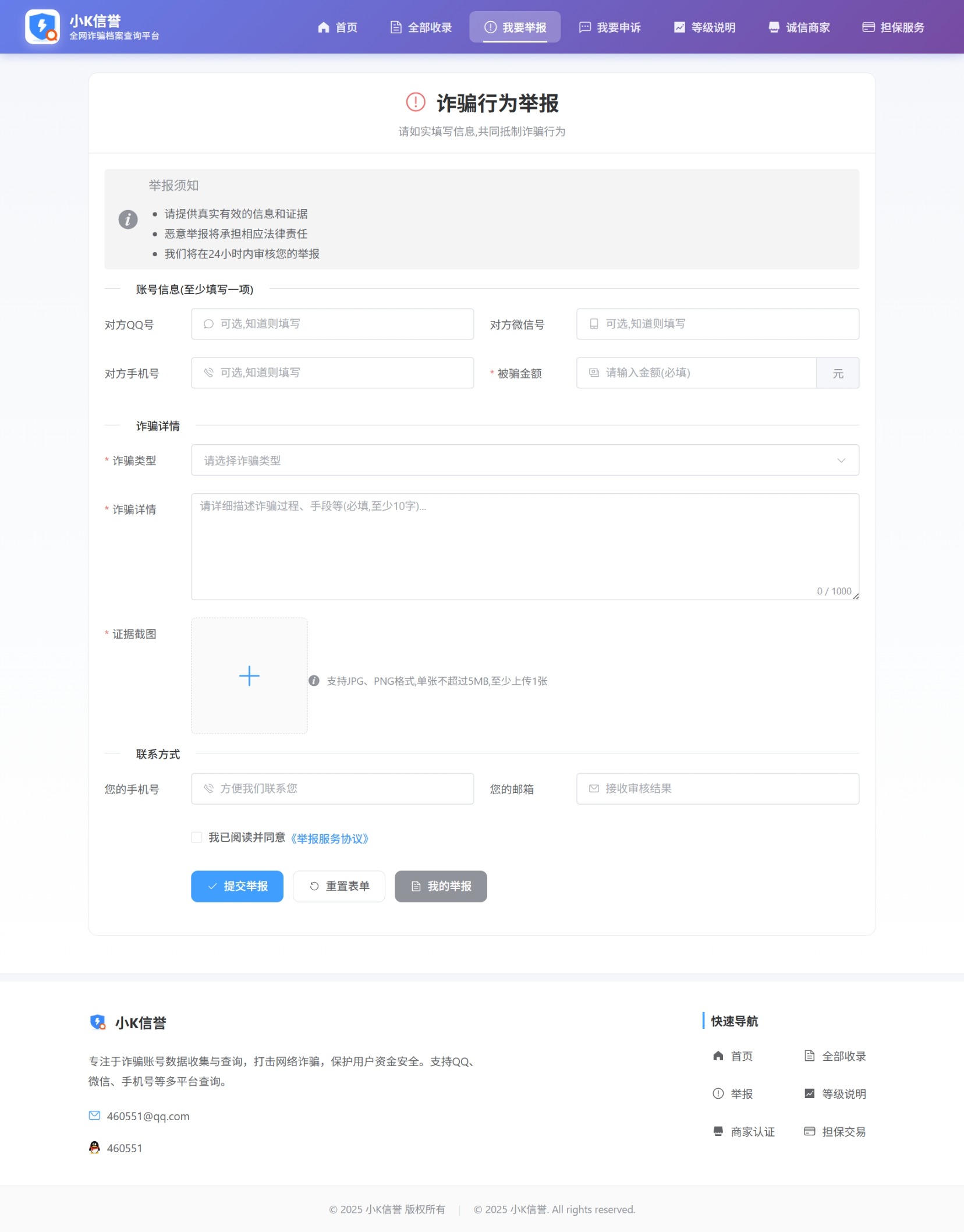
Task: Open the 诈骗类型 dropdown selector
Action: pos(524,460)
